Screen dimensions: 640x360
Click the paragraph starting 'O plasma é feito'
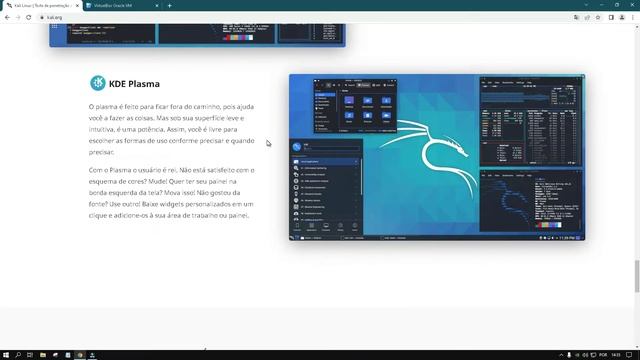[171, 129]
